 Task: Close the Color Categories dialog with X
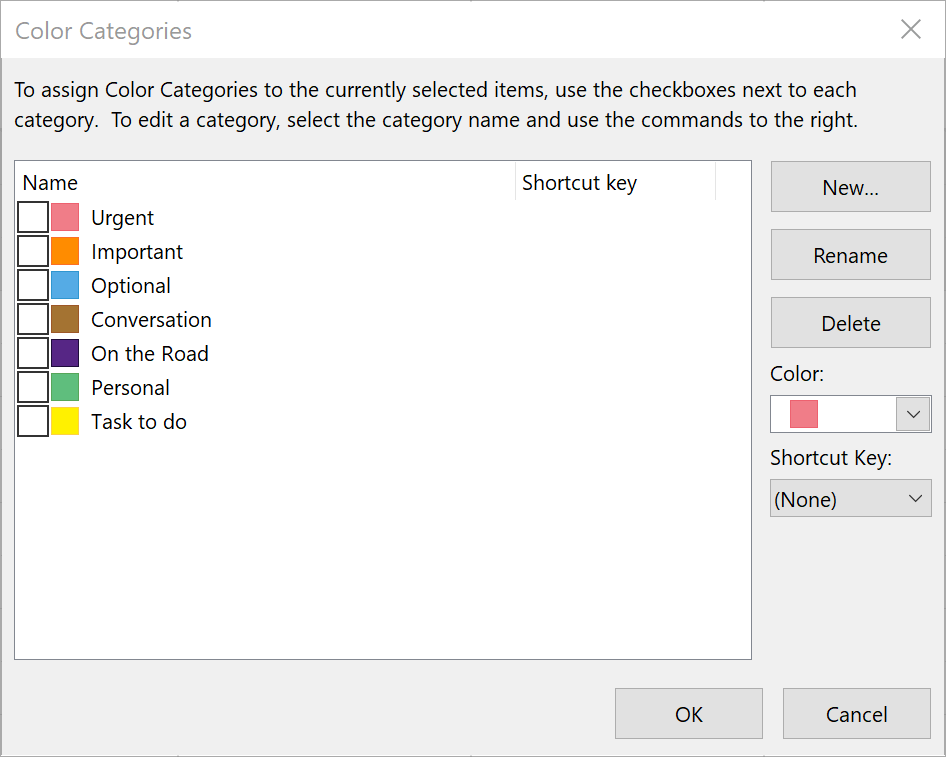910,30
